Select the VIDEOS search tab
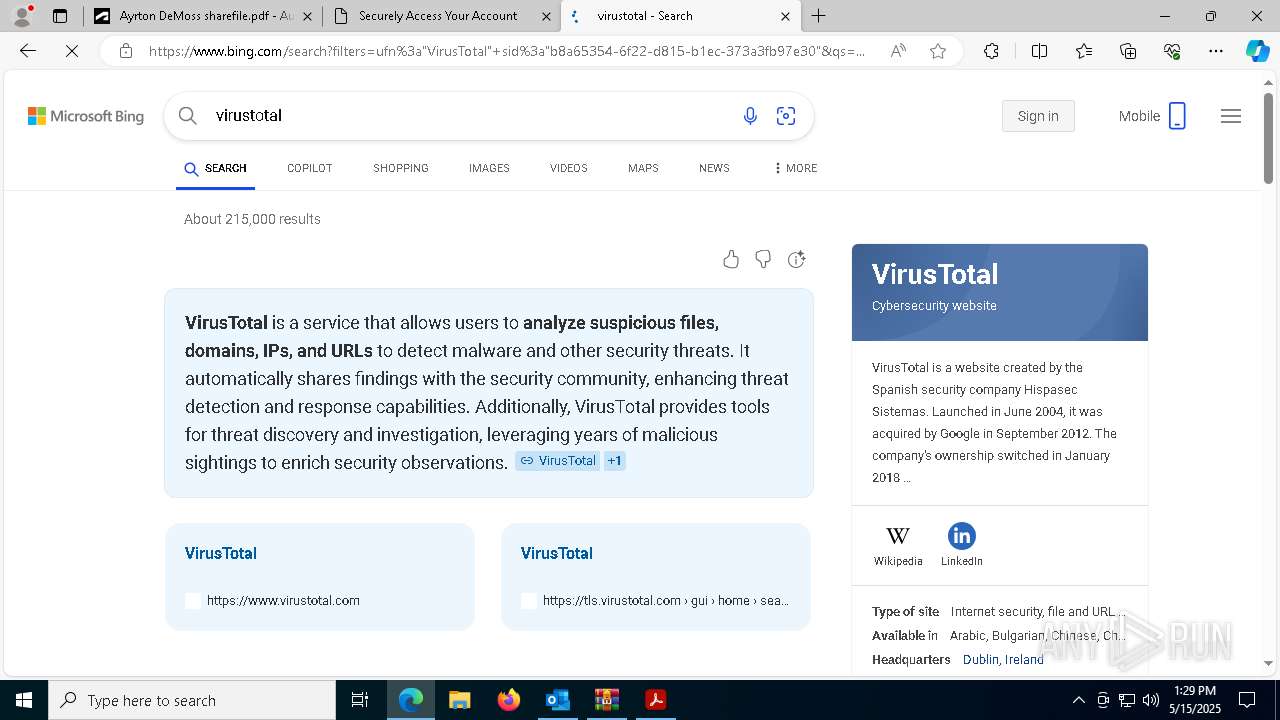Viewport: 1280px width, 720px height. pyautogui.click(x=568, y=168)
